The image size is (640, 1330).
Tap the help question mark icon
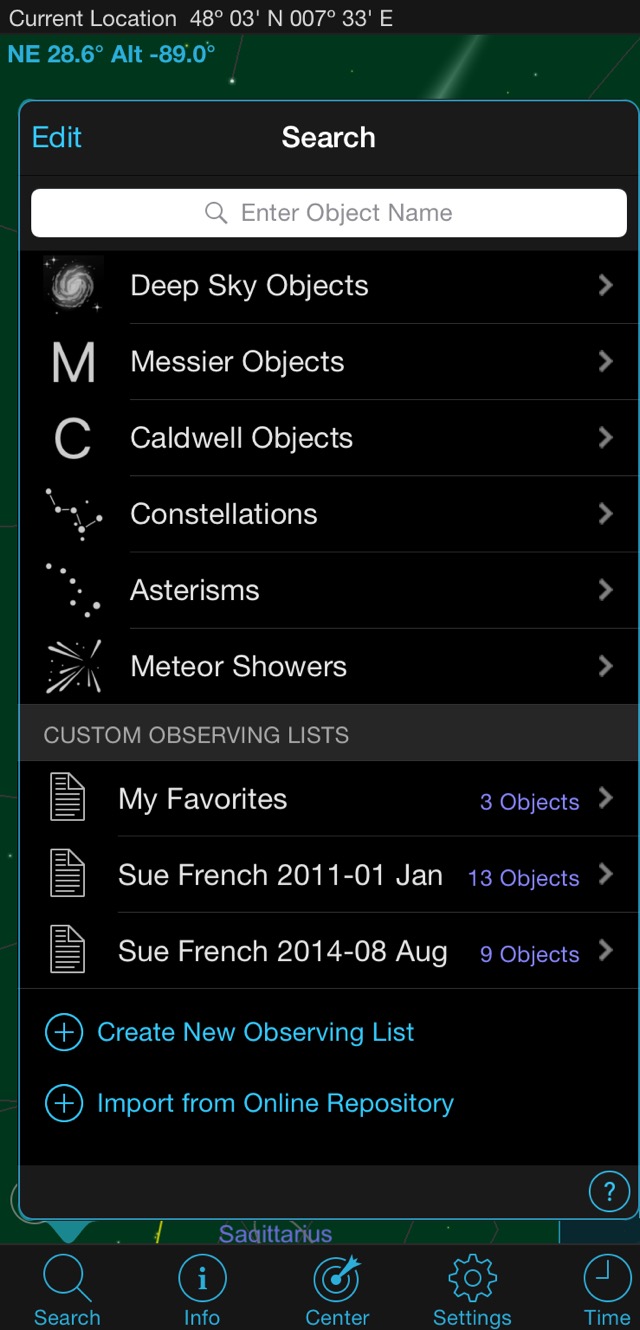tap(609, 1192)
